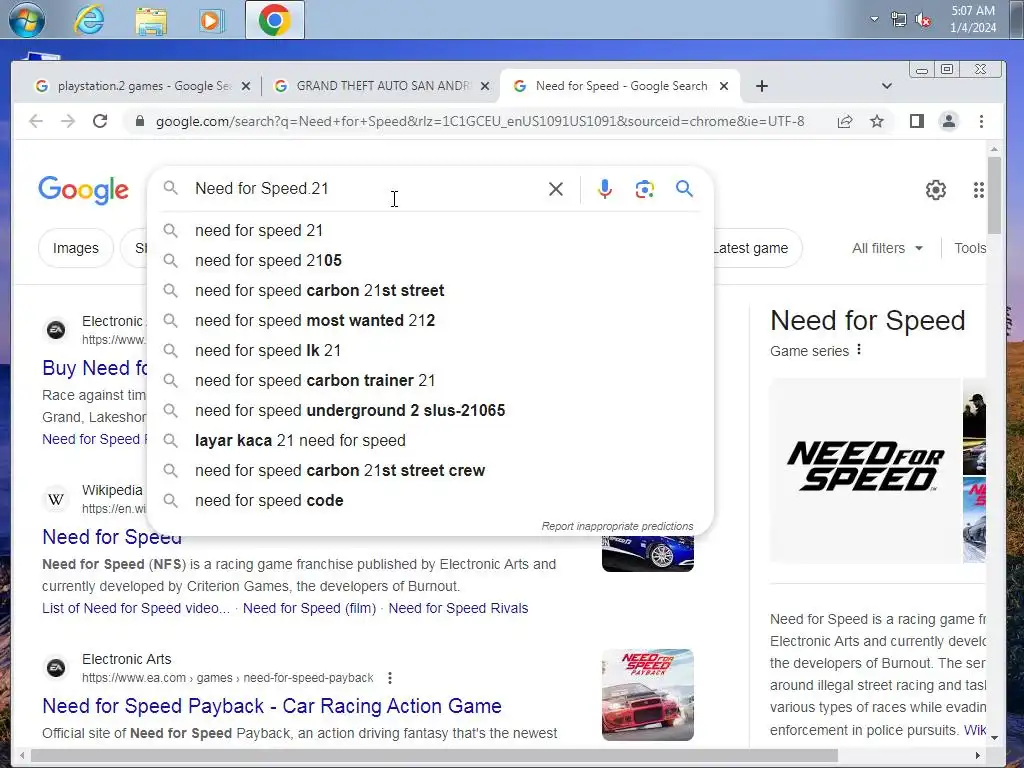Image resolution: width=1024 pixels, height=768 pixels.
Task: Open Chrome profile avatar icon
Action: point(949,121)
